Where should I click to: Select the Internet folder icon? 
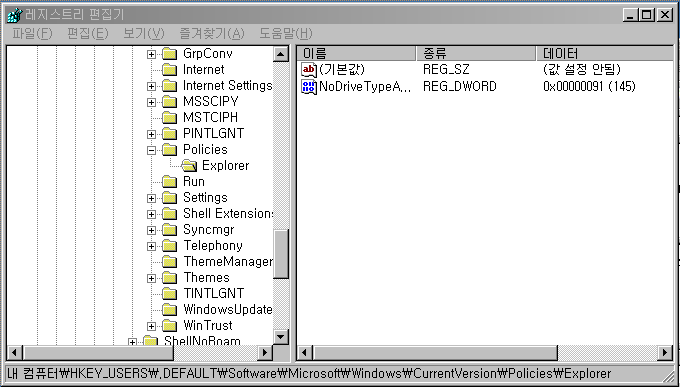(x=170, y=70)
